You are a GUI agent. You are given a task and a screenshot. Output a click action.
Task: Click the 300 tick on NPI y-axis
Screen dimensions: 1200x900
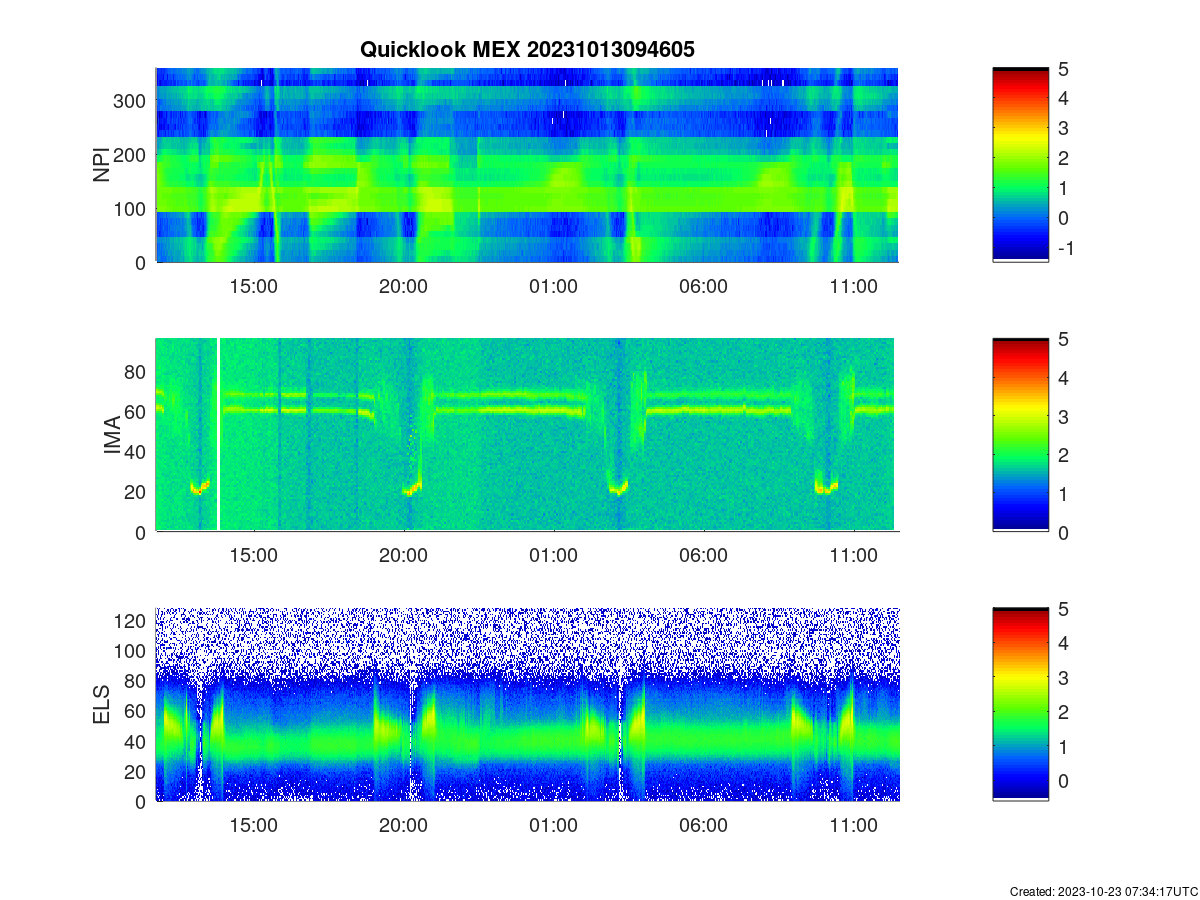pyautogui.click(x=132, y=100)
